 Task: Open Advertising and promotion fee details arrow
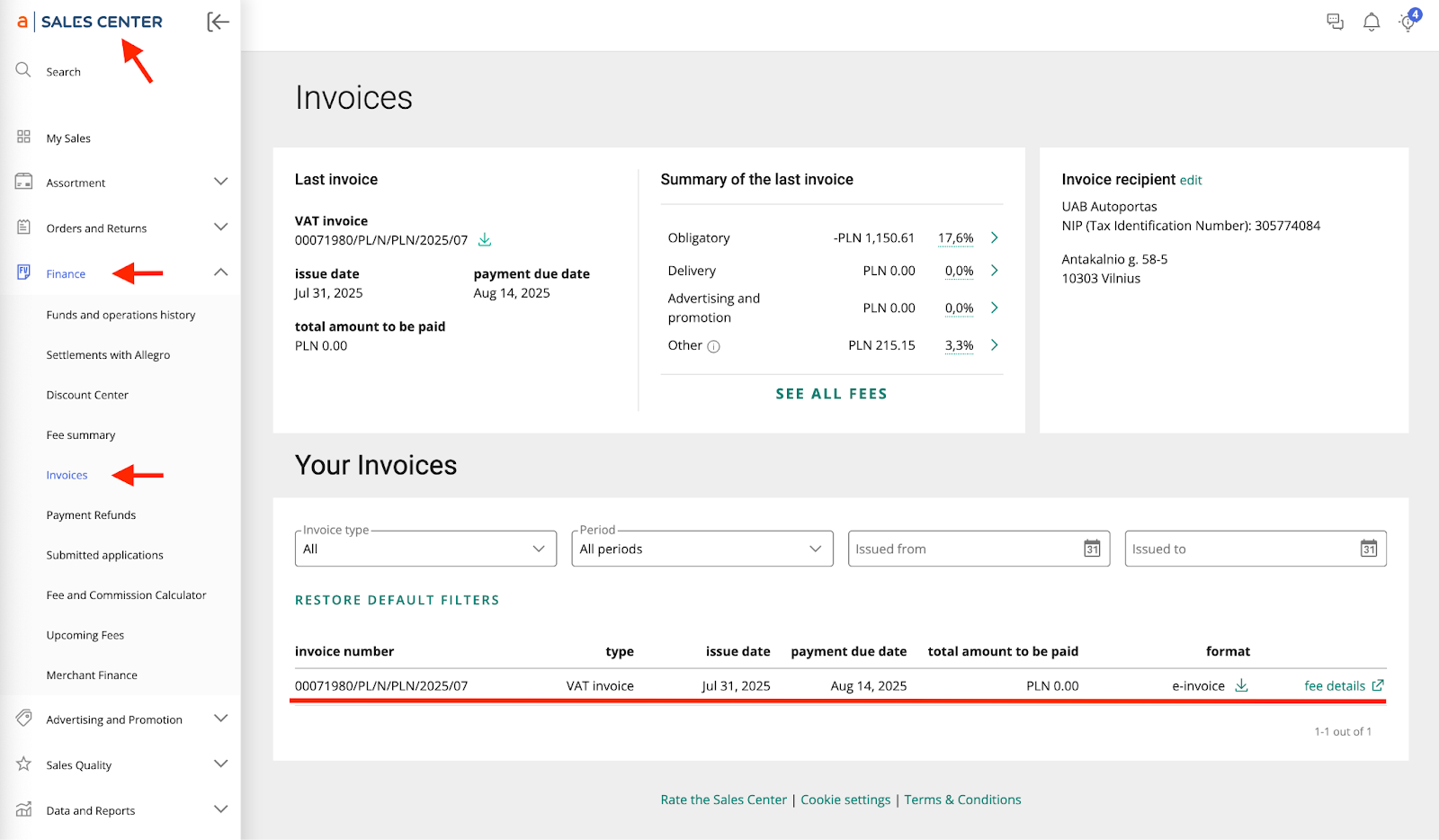(x=994, y=308)
